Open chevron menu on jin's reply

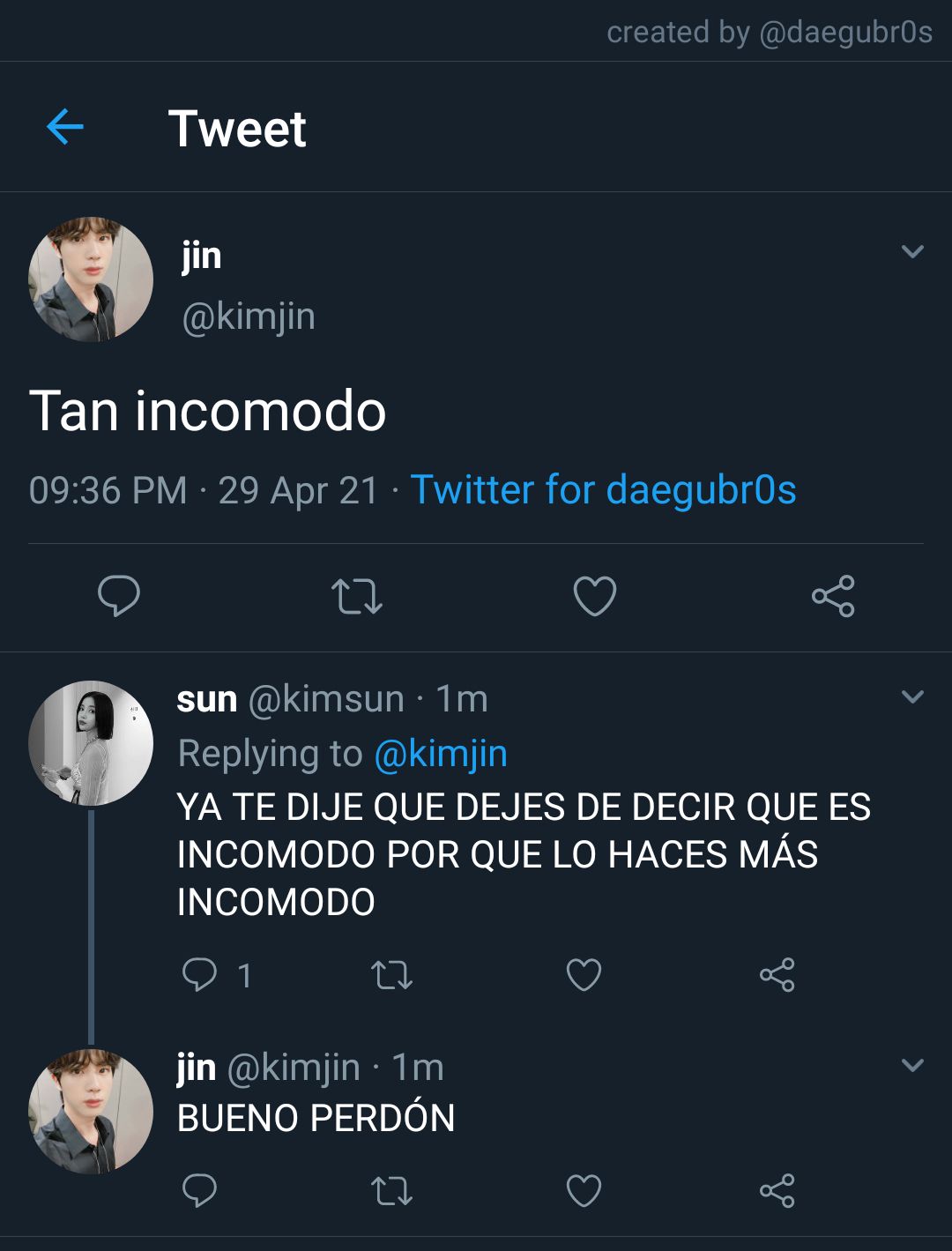[913, 1065]
